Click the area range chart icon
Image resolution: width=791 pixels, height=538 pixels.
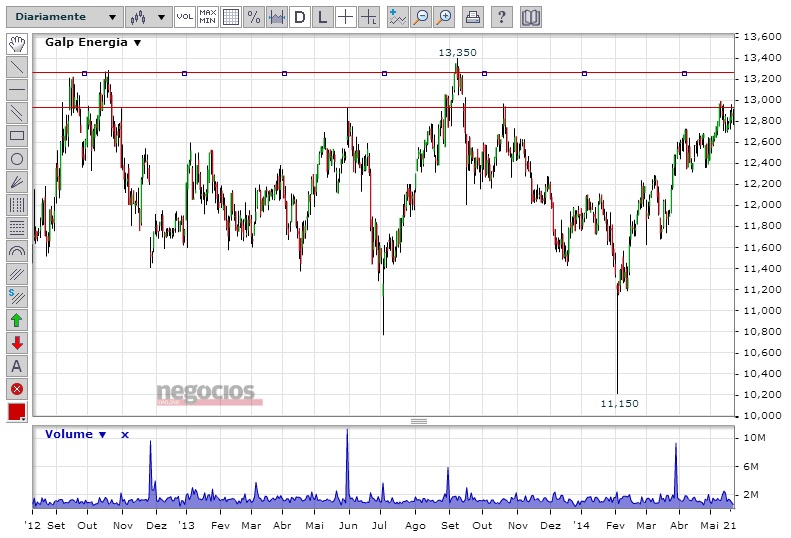[x=277, y=17]
